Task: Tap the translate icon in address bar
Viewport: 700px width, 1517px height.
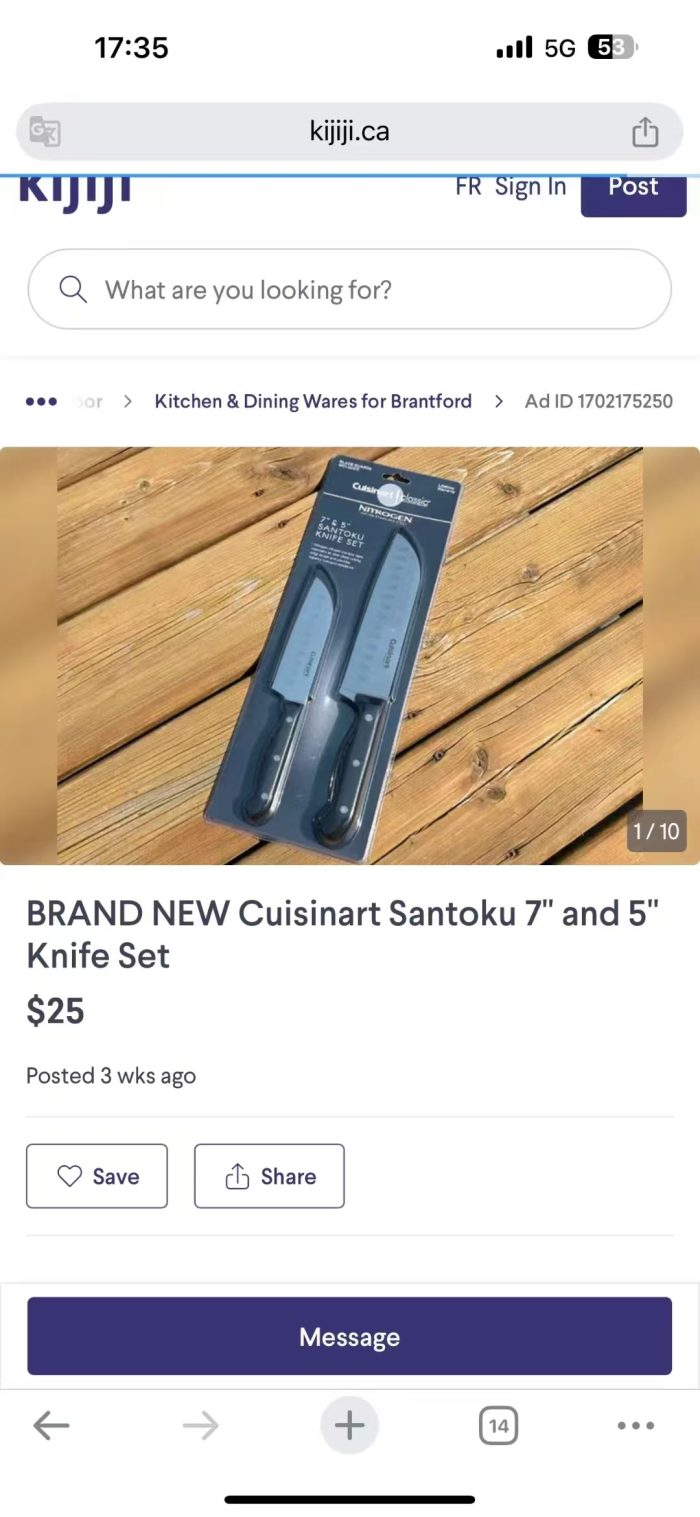Action: [45, 132]
